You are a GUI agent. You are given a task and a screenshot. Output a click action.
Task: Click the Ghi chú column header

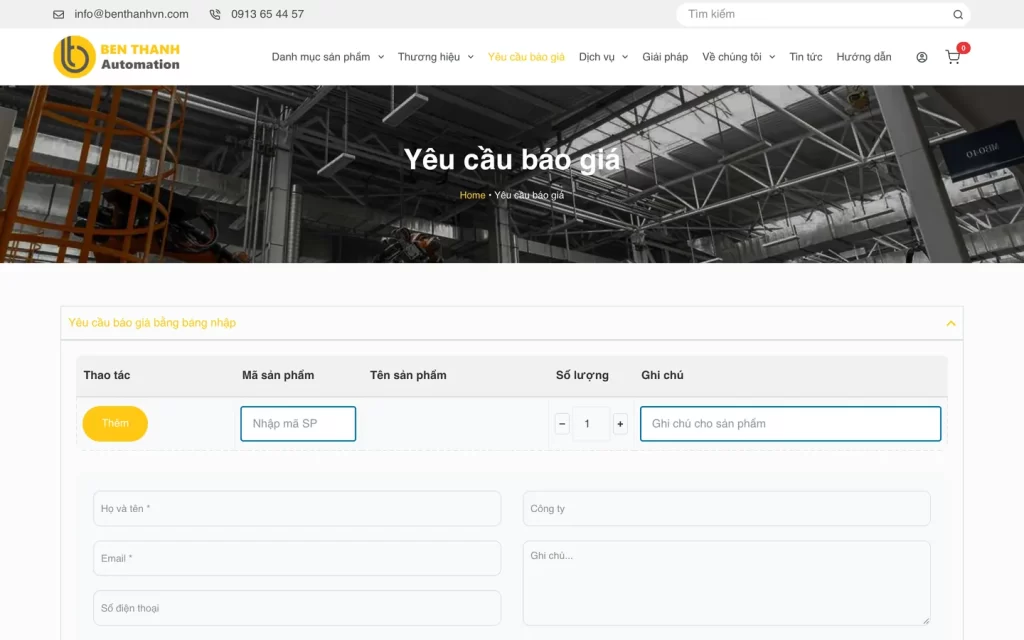tap(662, 376)
